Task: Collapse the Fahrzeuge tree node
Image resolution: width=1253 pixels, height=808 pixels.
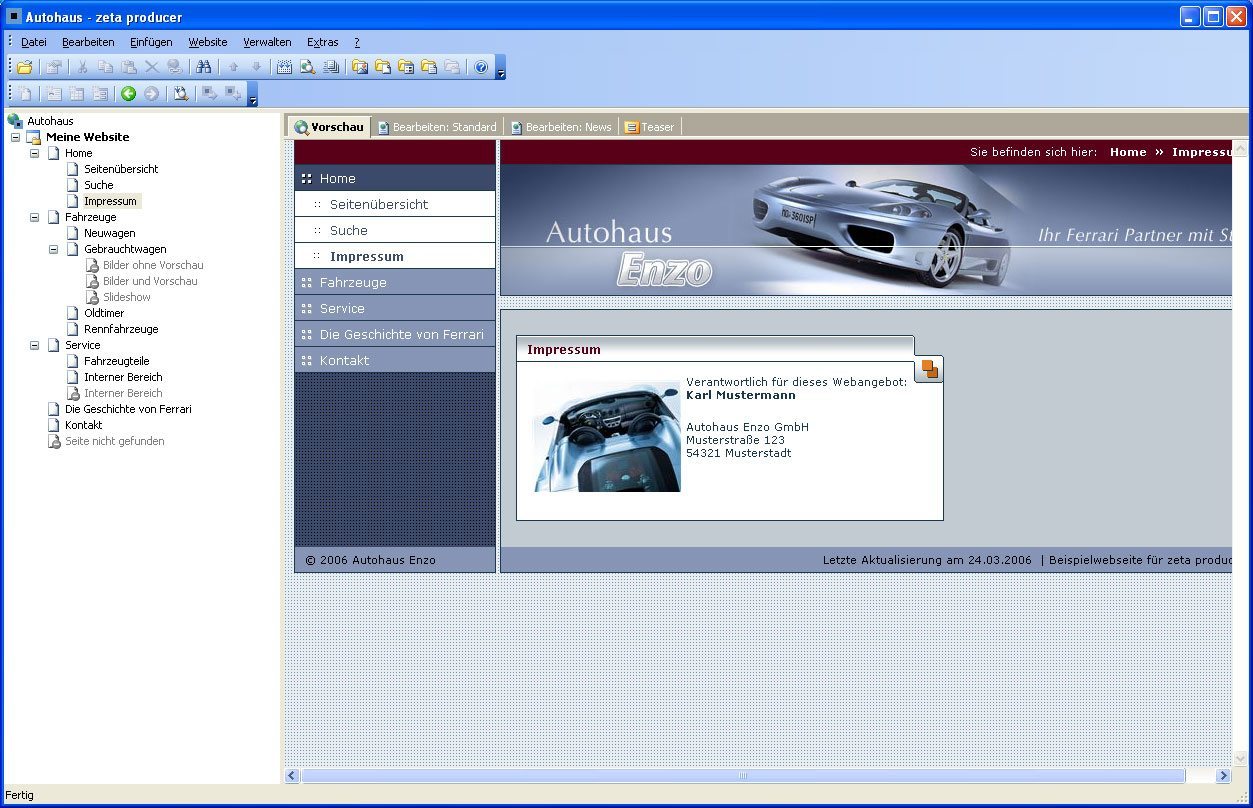Action: coord(35,217)
